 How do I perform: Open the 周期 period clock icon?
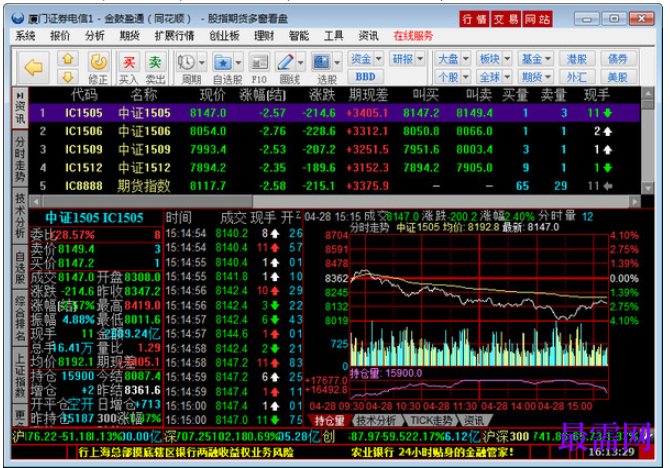[187, 63]
